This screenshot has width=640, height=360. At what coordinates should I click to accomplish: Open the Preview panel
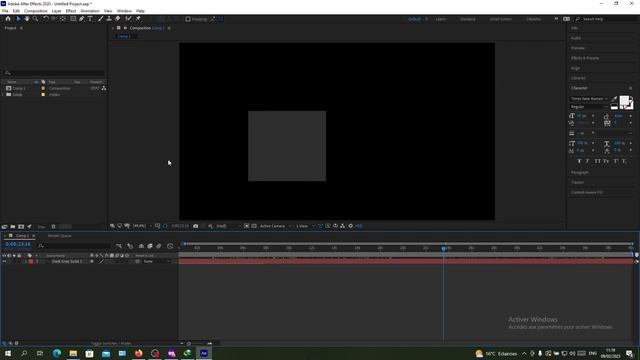(578, 48)
